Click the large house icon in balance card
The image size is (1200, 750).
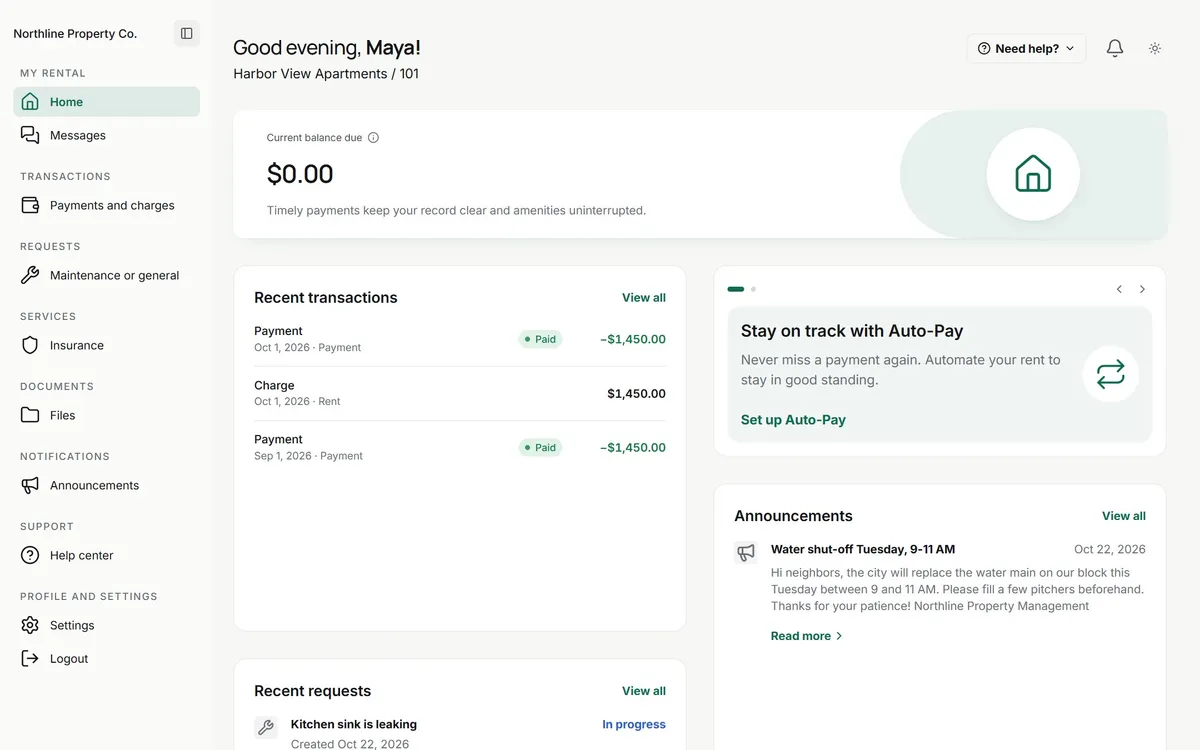click(1033, 174)
